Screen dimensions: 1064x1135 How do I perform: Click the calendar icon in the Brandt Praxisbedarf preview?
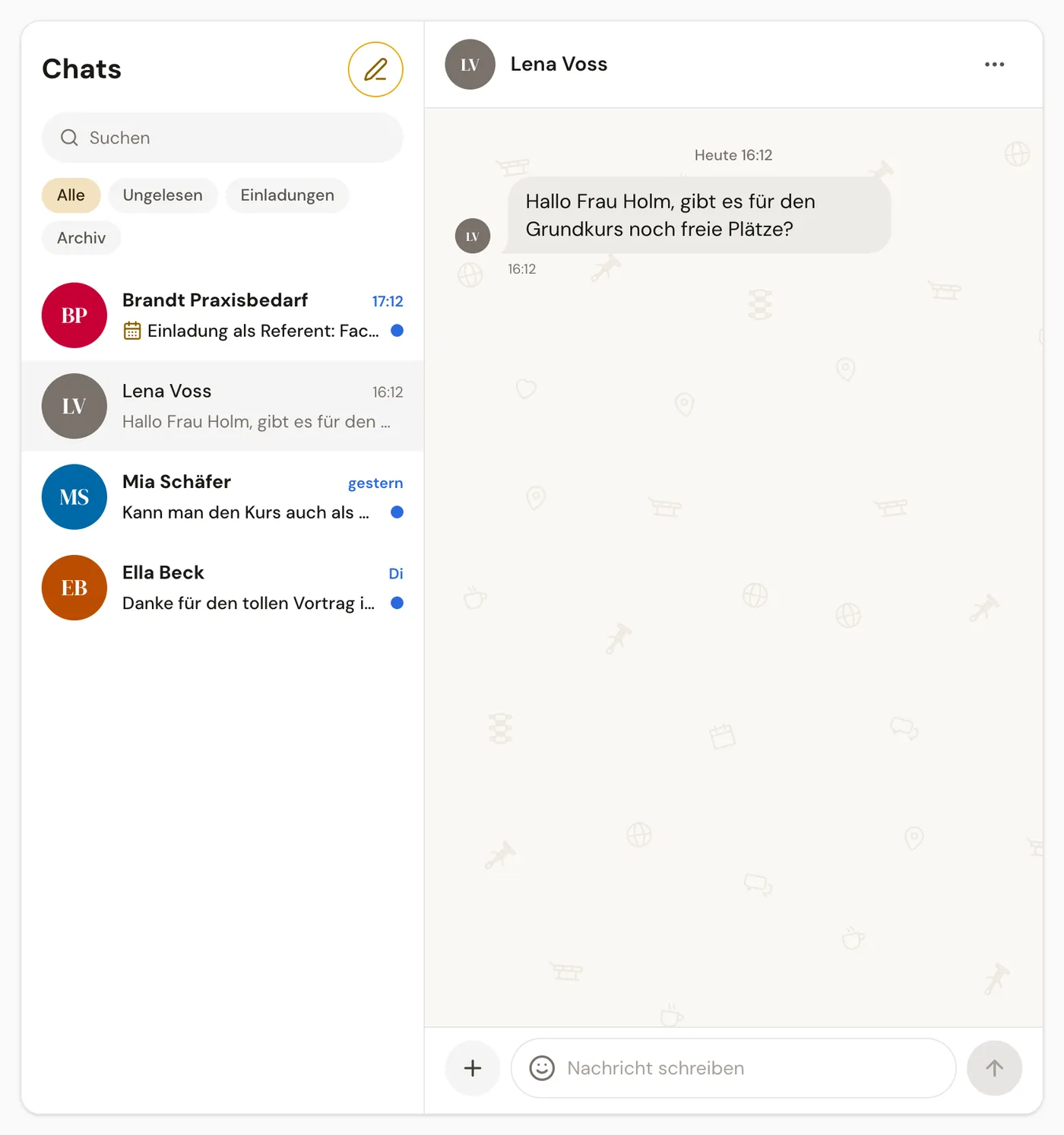[x=132, y=331]
